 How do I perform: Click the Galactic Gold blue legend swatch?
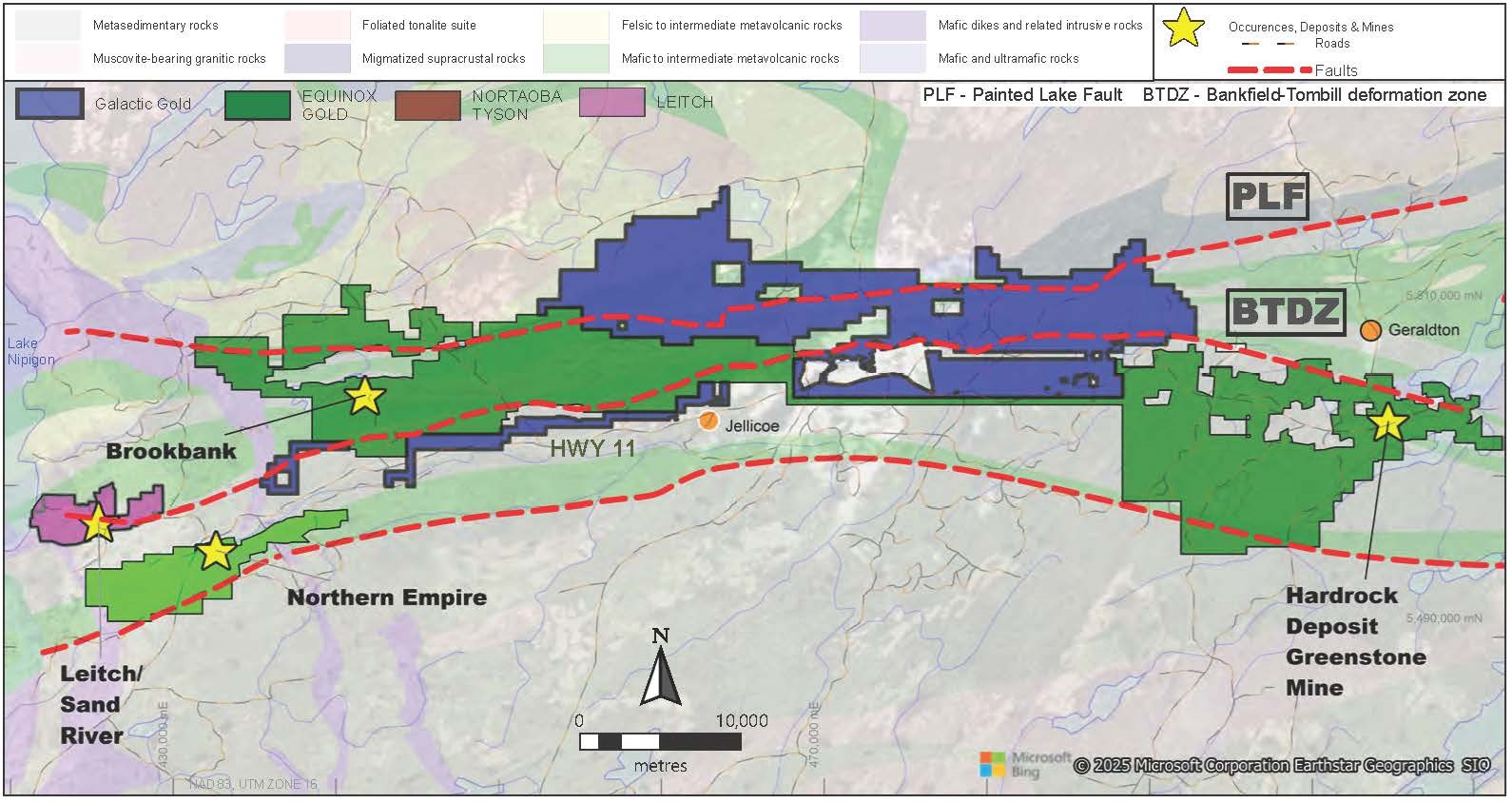click(x=48, y=104)
